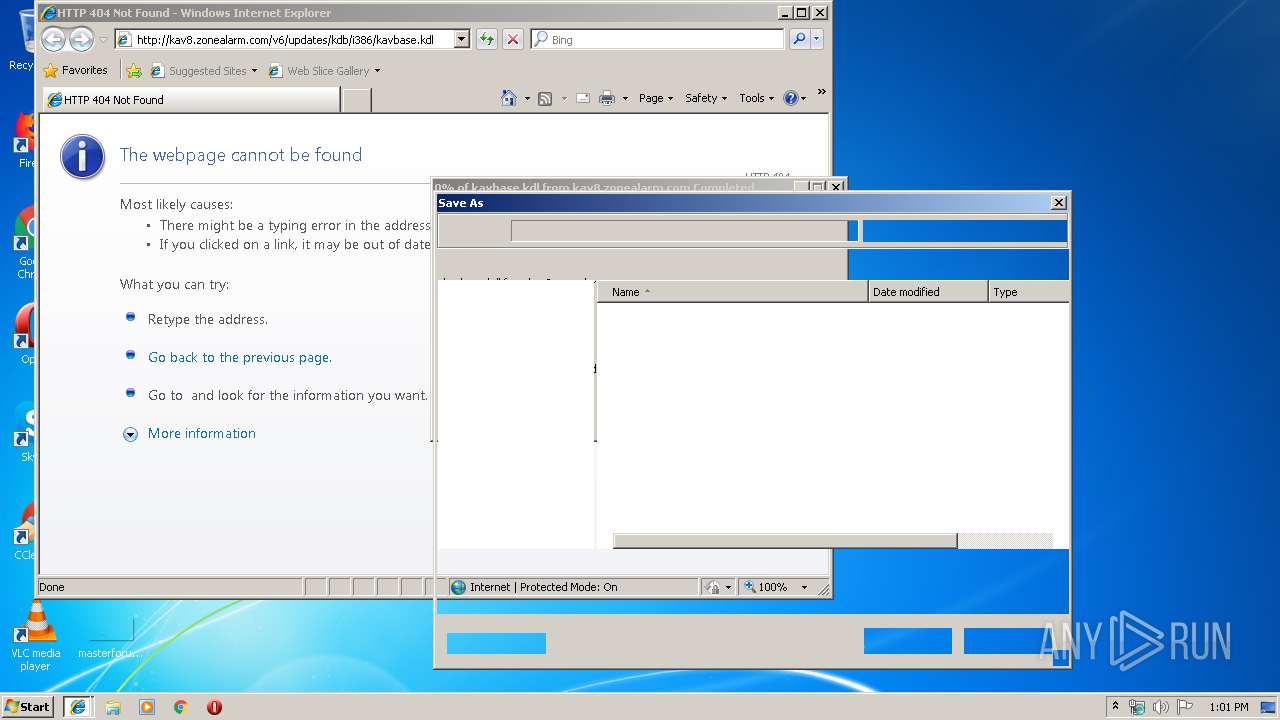
Task: Sort by Type column header
Action: (1029, 292)
